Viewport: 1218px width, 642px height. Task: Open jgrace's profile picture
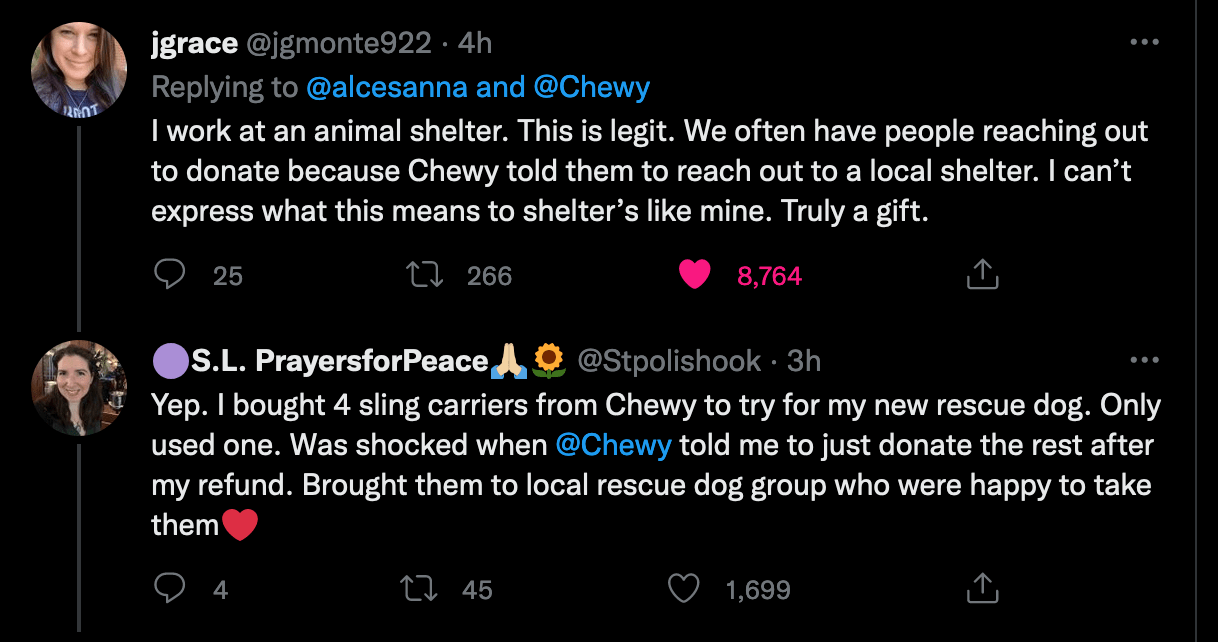click(79, 69)
